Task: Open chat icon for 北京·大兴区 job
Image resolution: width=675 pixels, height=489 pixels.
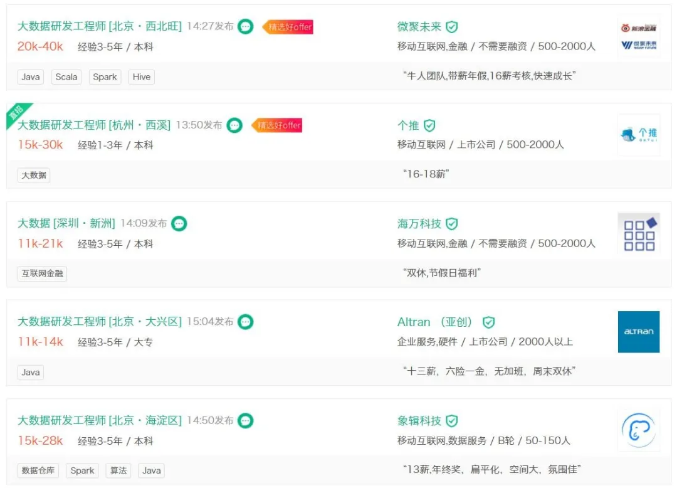Action: (x=245, y=322)
